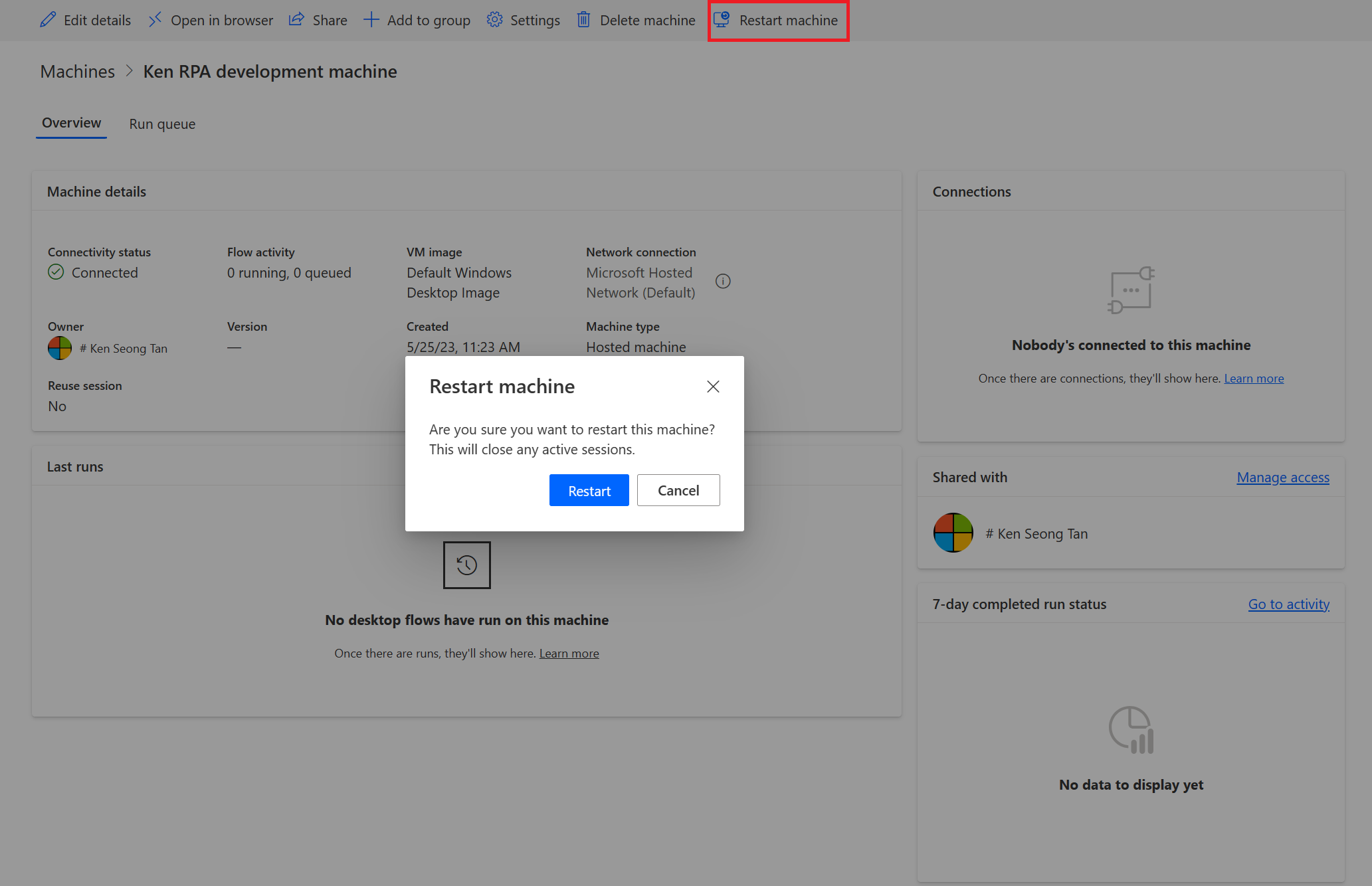Click the Settings gear icon
The height and width of the screenshot is (886, 1372).
[493, 20]
